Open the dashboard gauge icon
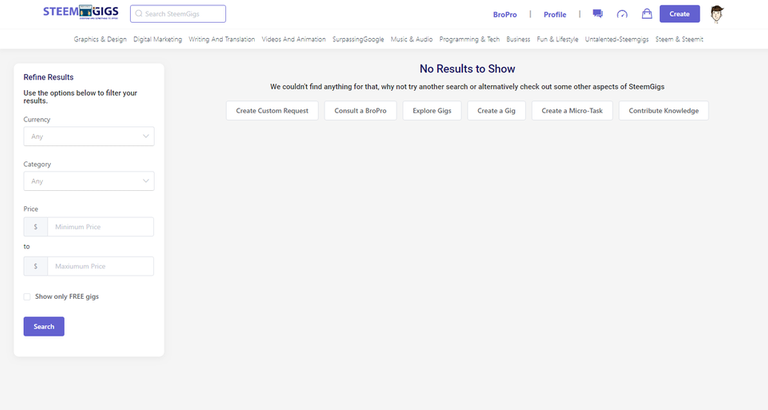The width and height of the screenshot is (768, 410). tap(622, 14)
